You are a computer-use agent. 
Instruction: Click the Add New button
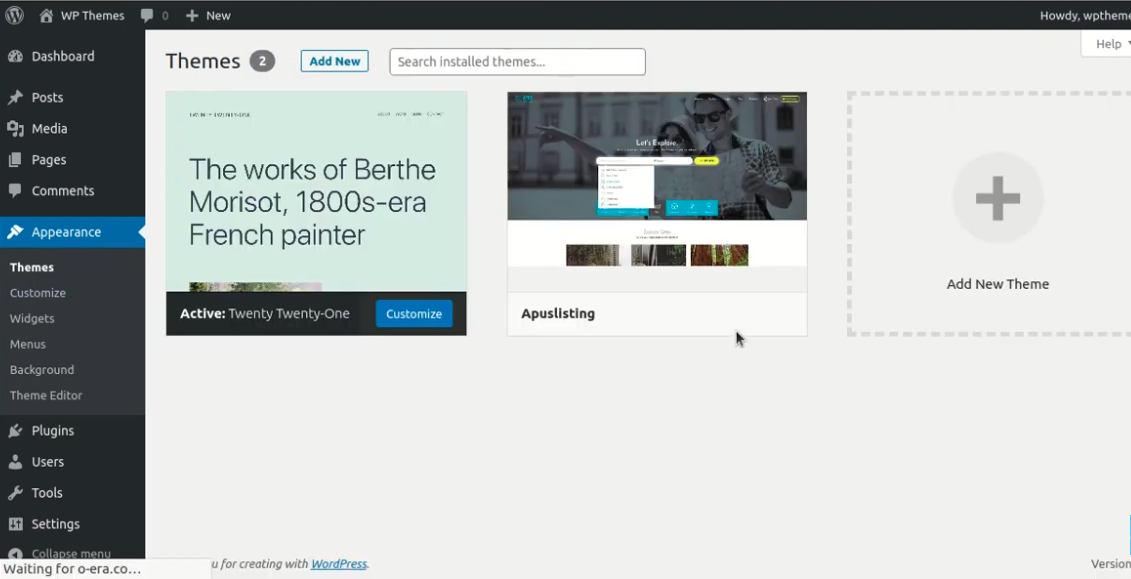[334, 61]
